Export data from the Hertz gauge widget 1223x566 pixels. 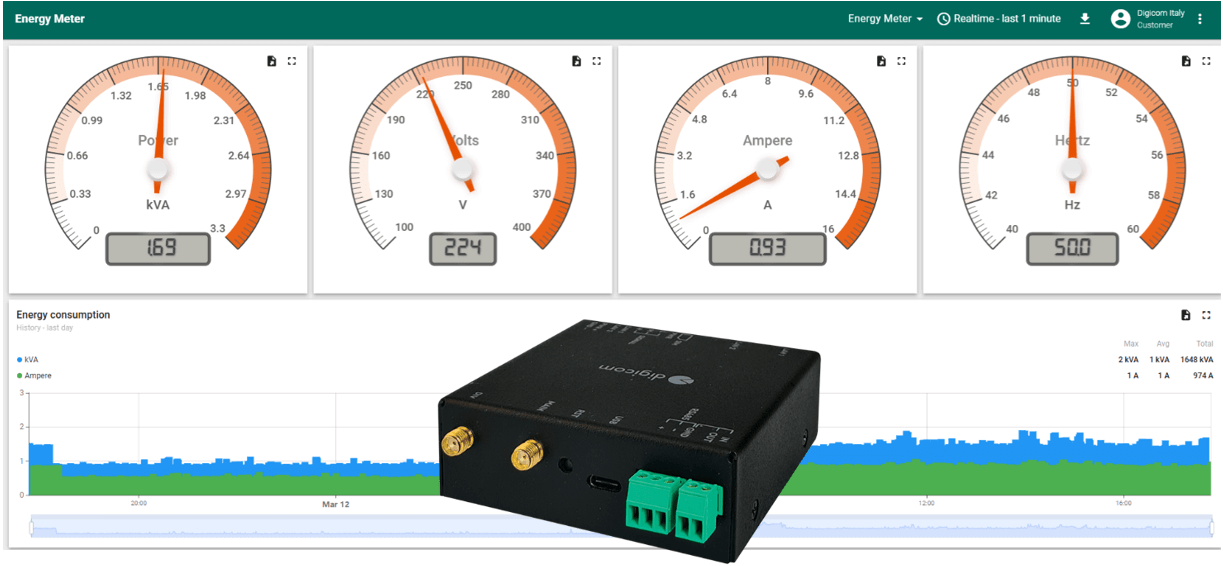coord(1186,61)
